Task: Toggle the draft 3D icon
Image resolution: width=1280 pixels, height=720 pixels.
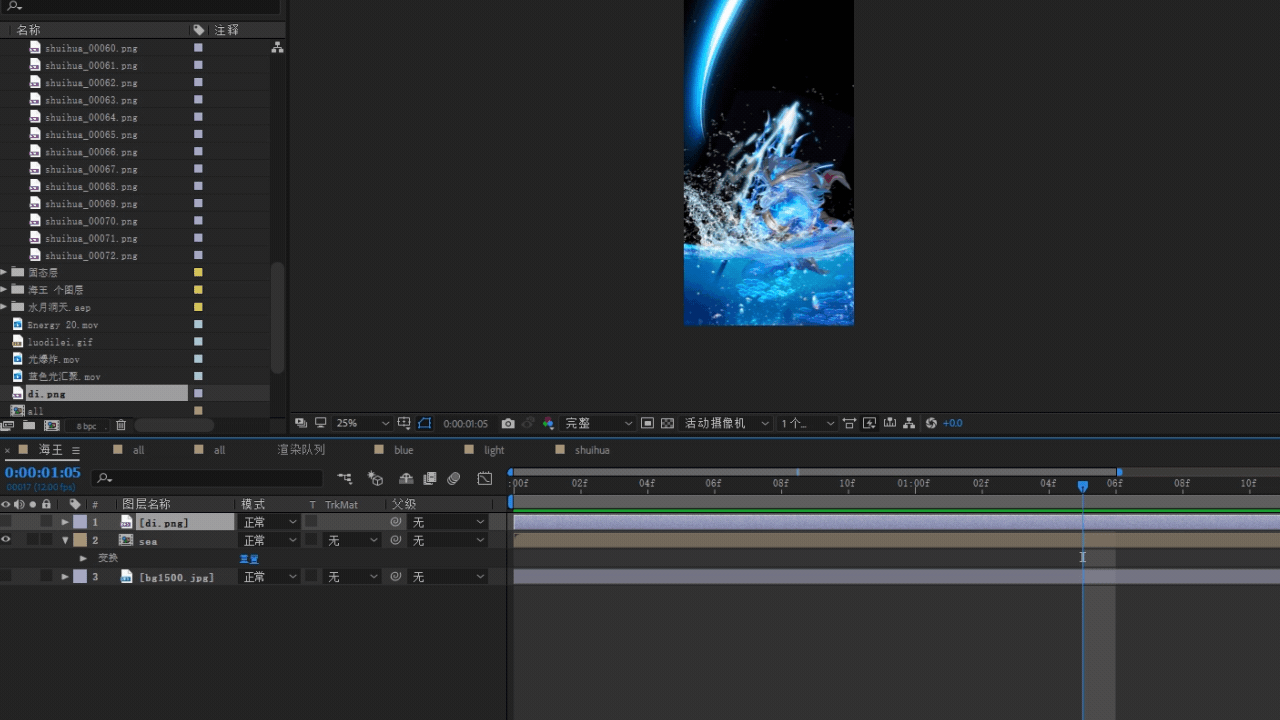Action: [x=376, y=479]
